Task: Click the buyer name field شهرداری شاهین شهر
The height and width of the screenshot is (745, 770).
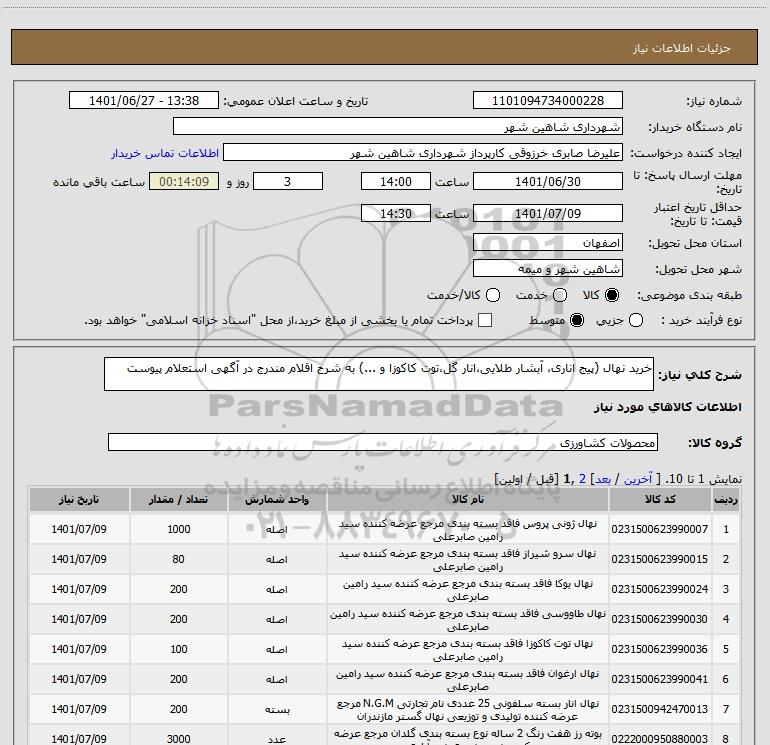Action: (398, 126)
